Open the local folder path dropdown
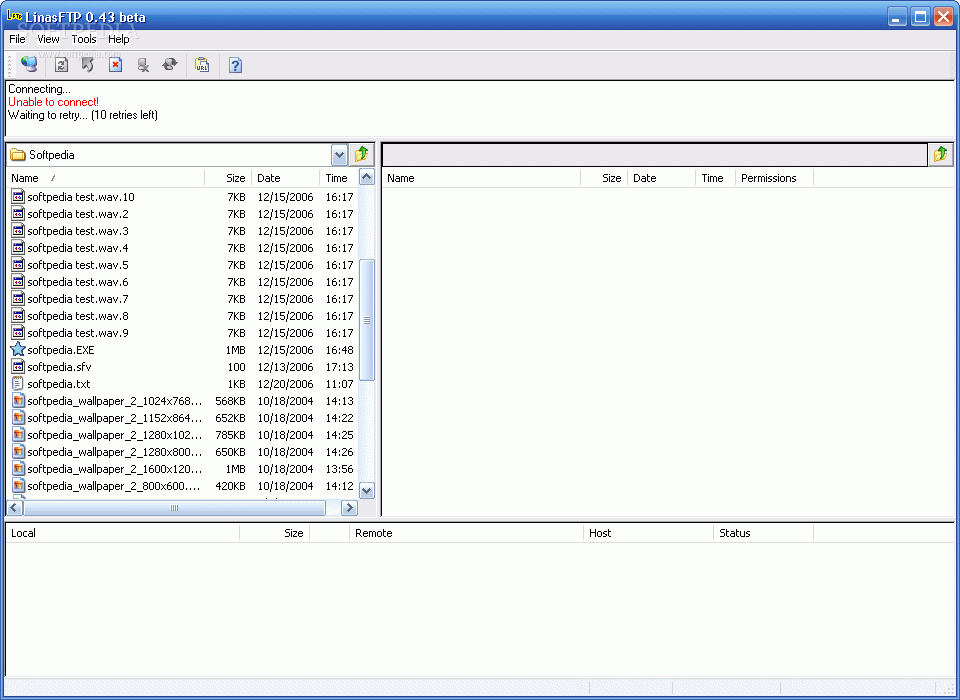Image resolution: width=960 pixels, height=700 pixels. (x=339, y=155)
